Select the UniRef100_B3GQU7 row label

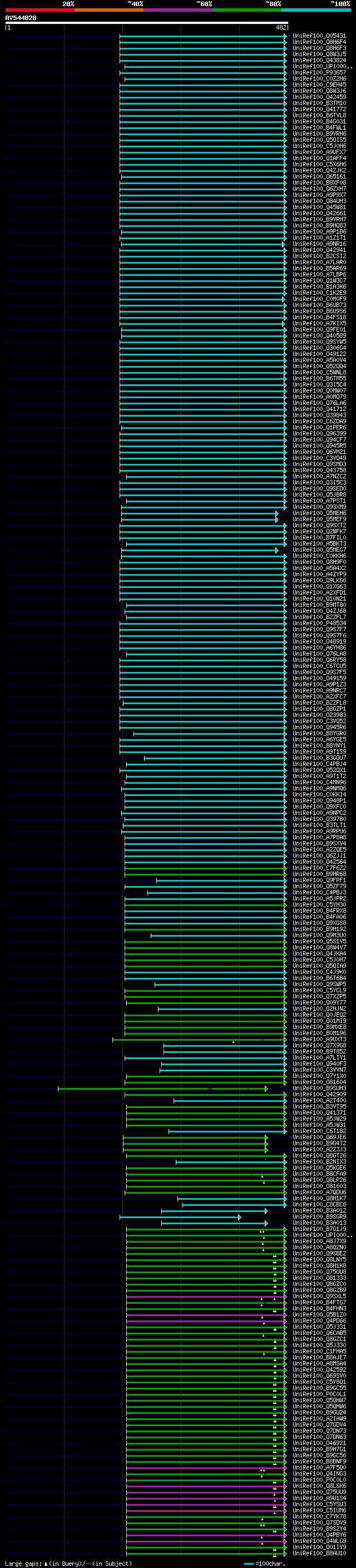click(x=319, y=758)
